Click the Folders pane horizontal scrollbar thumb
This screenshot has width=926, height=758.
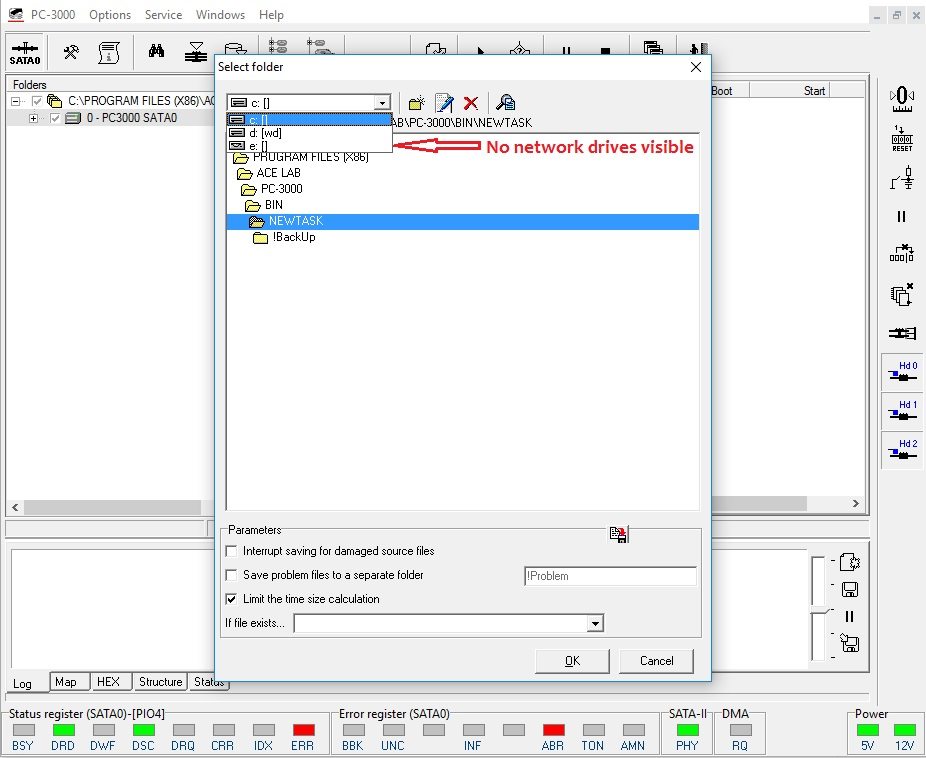[112, 507]
